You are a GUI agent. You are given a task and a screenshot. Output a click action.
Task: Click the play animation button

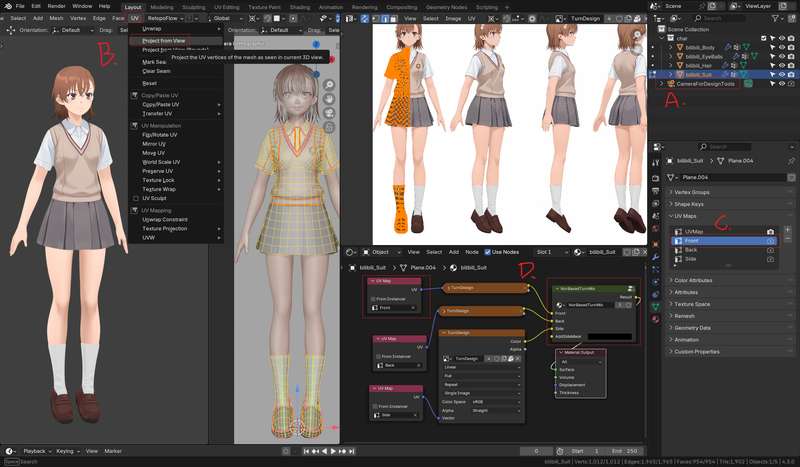coord(333,451)
